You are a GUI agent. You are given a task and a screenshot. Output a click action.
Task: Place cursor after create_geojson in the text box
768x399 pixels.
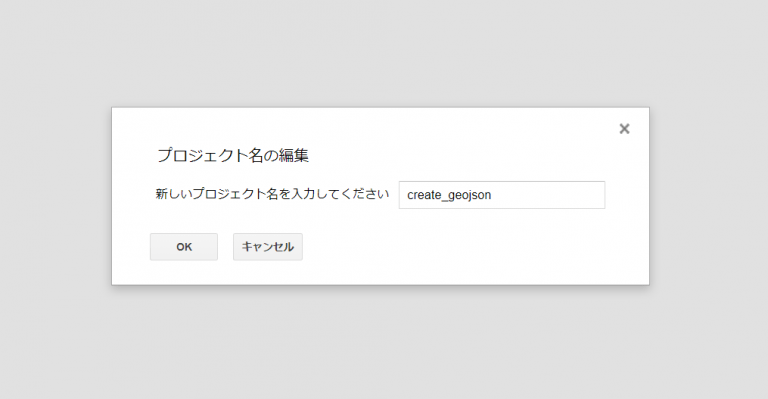tap(493, 195)
